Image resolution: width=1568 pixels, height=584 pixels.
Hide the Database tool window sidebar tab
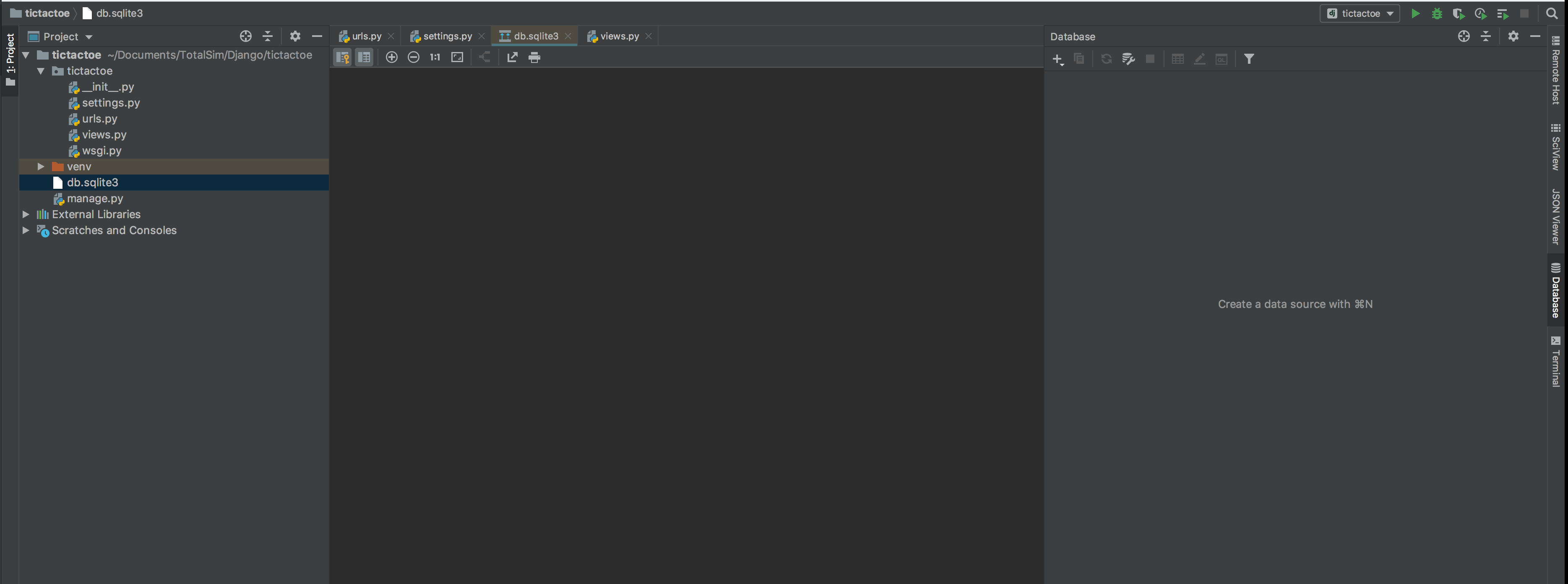point(1555,291)
